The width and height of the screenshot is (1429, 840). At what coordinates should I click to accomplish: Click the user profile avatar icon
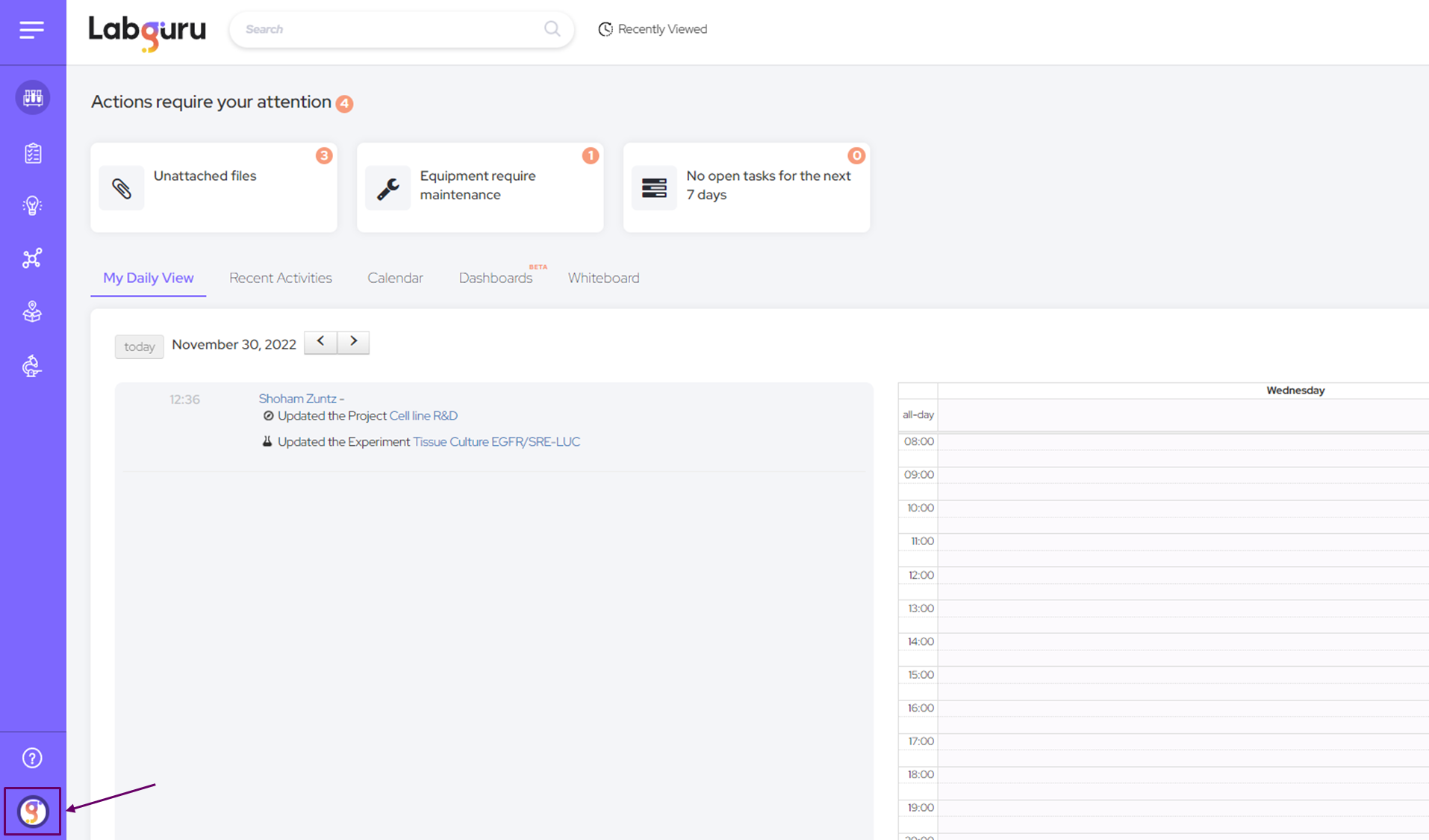pos(32,812)
